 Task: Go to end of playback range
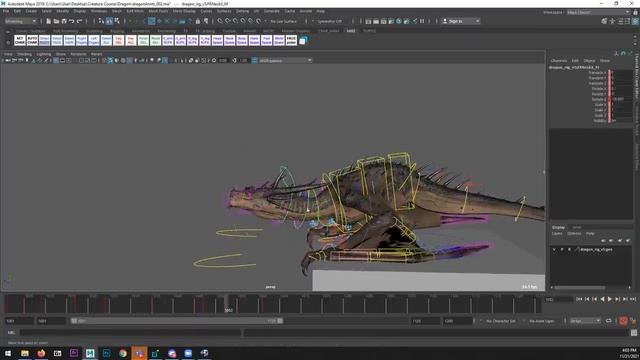(633, 299)
